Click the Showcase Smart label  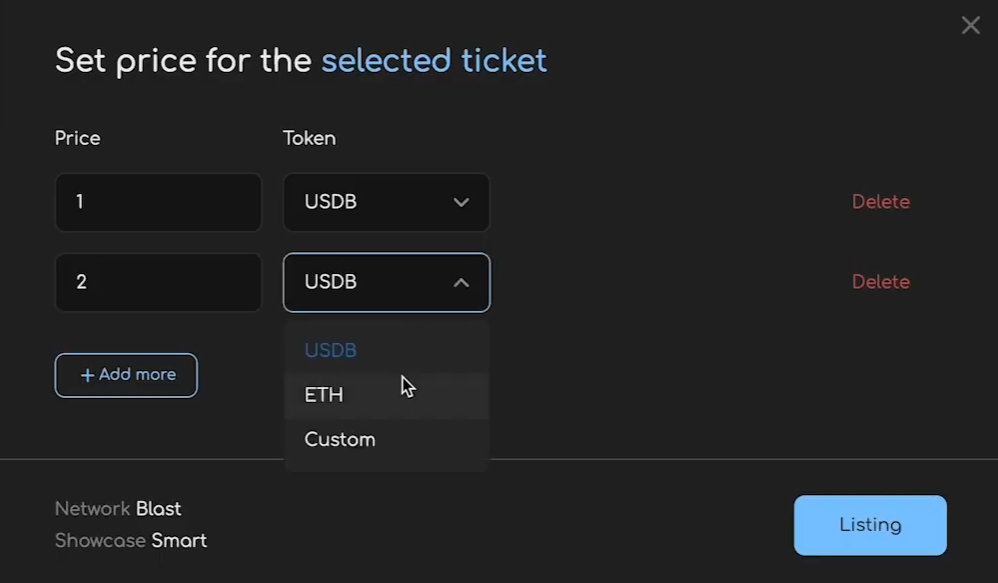(x=130, y=540)
